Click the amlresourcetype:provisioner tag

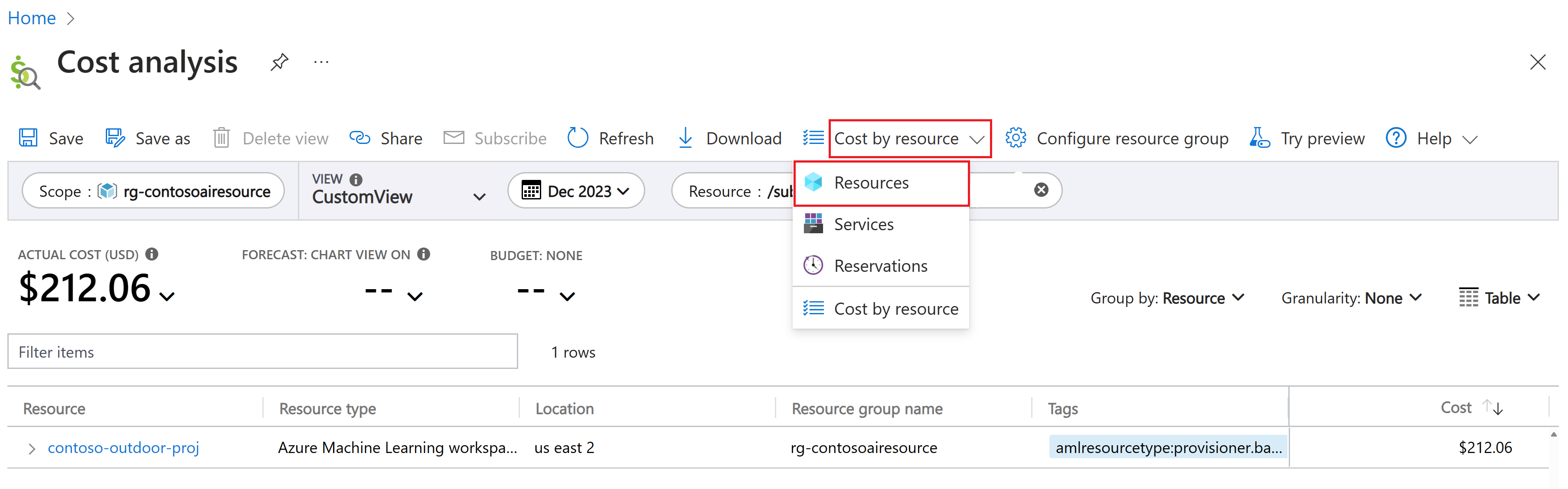point(1168,447)
